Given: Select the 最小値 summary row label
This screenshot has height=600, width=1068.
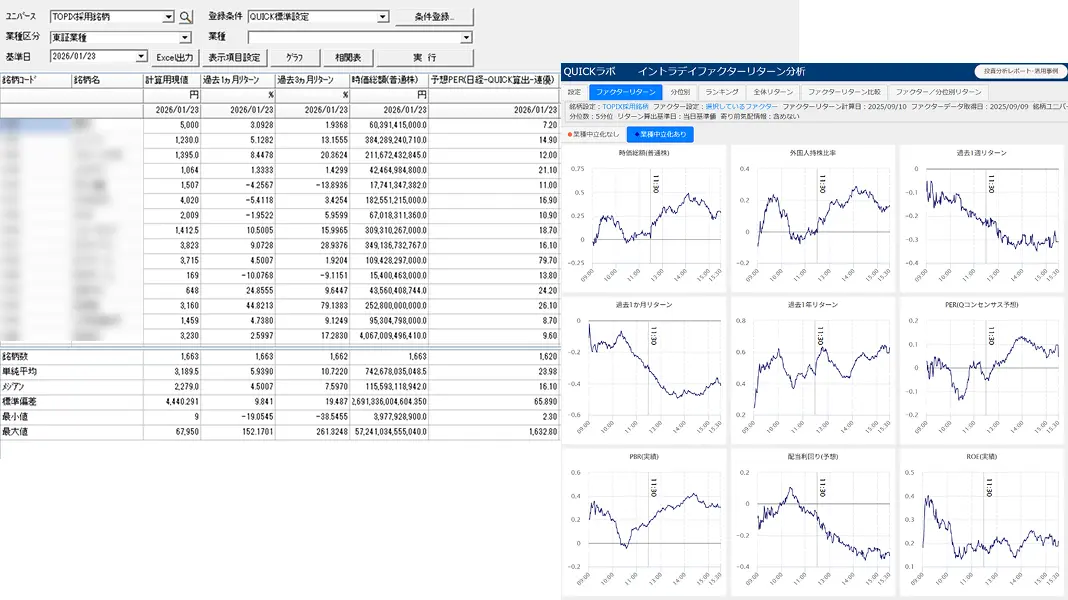Looking at the screenshot, I should (15, 416).
